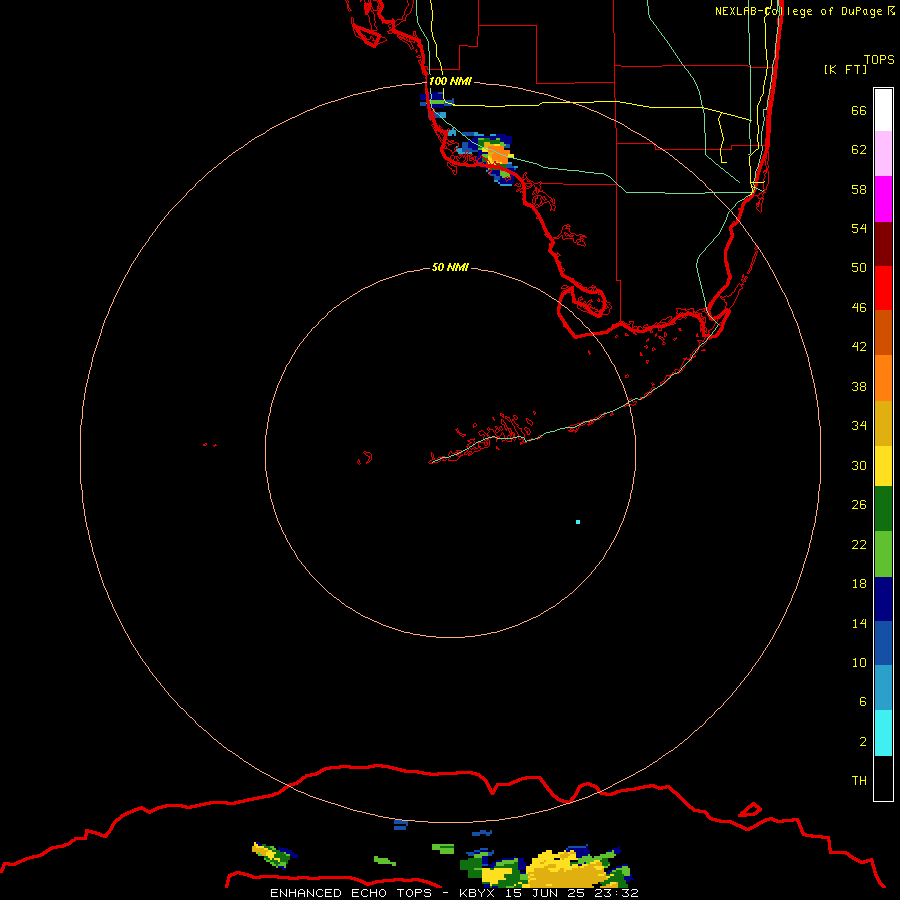
Task: Click the orange legend swatch near 38
Action: [x=883, y=377]
